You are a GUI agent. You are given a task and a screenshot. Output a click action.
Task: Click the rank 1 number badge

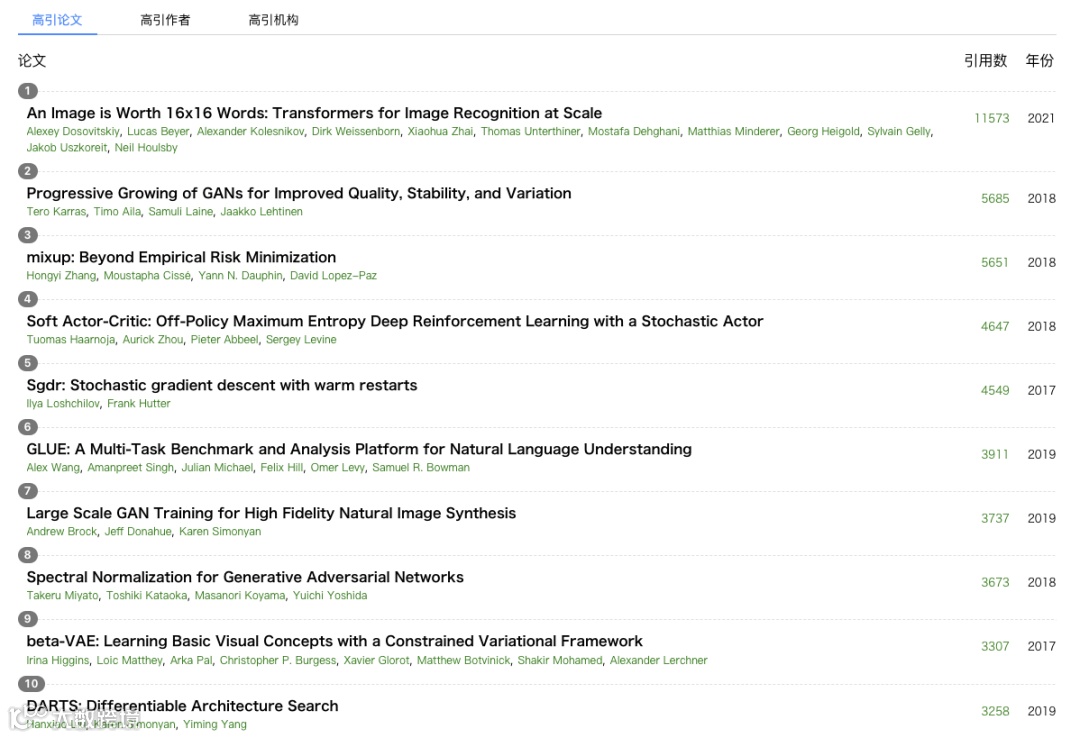(28, 91)
